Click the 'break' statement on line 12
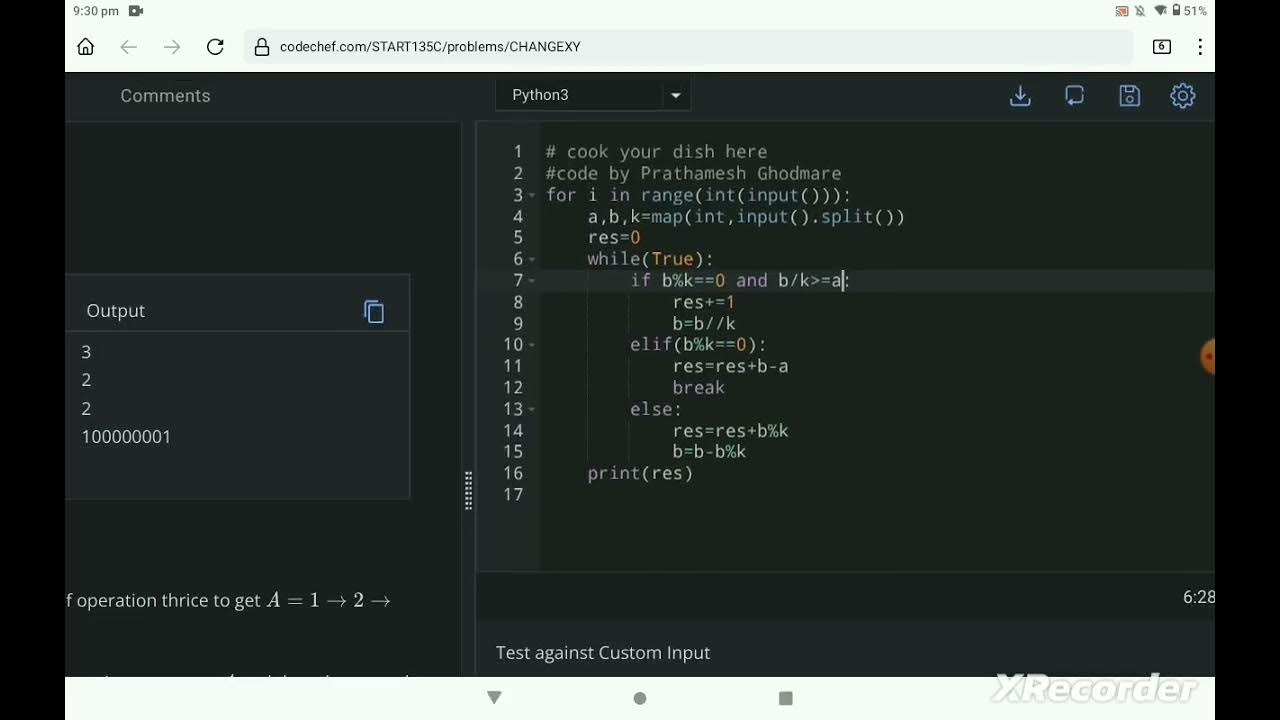Screen dimensions: 1280x720 (699, 388)
